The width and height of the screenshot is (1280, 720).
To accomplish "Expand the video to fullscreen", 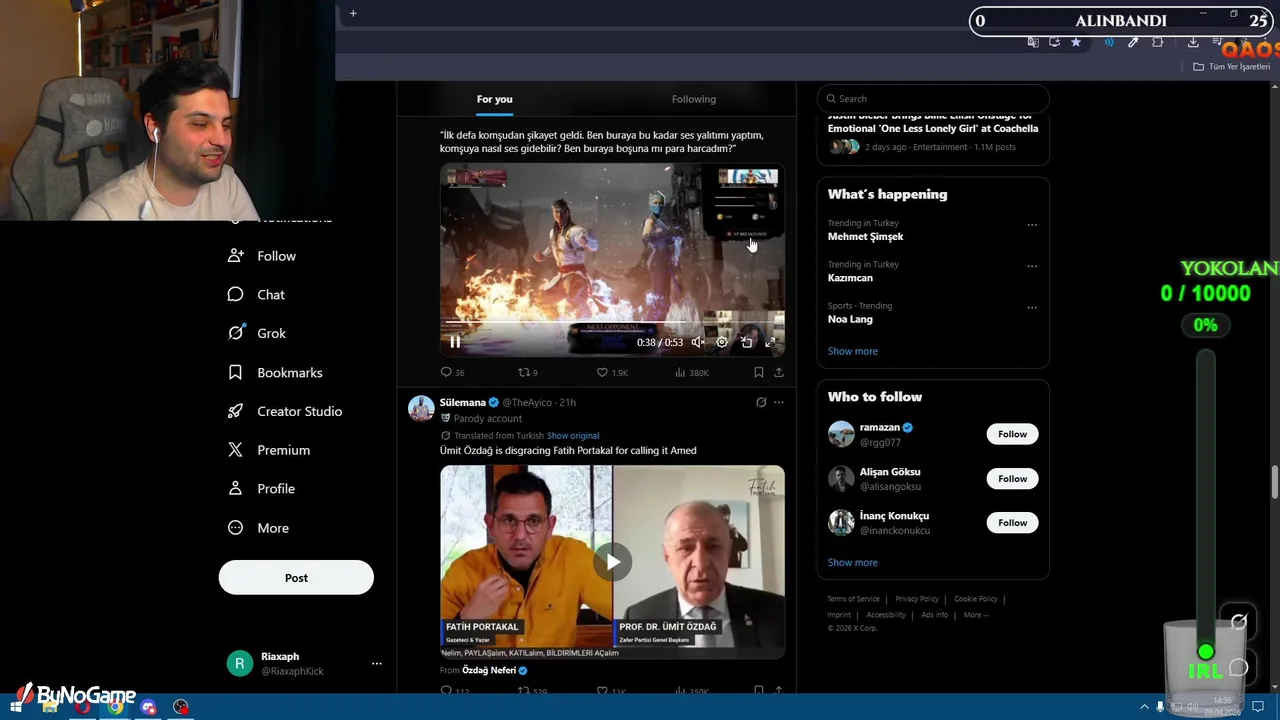I will (770, 342).
